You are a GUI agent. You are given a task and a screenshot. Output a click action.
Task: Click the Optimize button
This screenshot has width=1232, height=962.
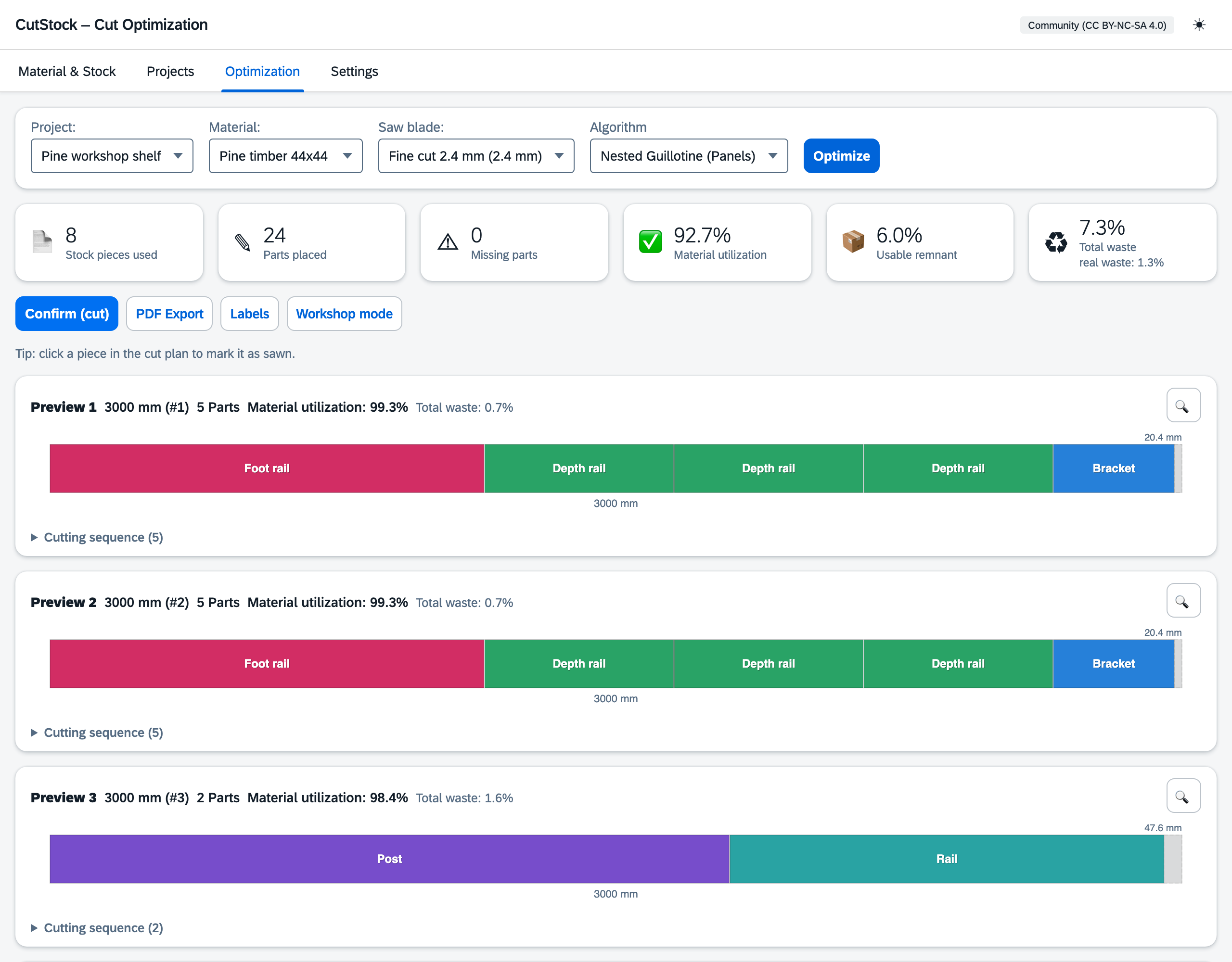pyautogui.click(x=841, y=156)
